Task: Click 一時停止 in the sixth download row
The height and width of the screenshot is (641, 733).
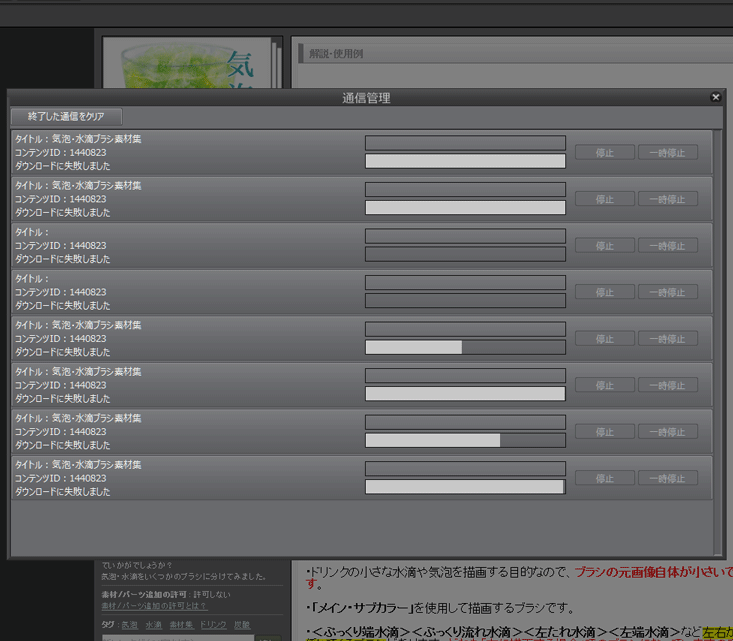Action: 668,385
